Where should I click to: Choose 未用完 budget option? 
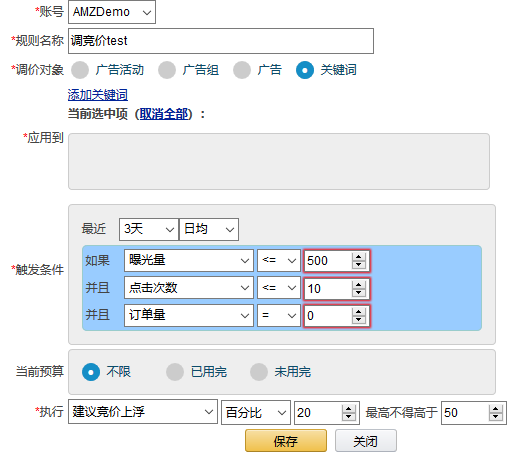coord(259,372)
